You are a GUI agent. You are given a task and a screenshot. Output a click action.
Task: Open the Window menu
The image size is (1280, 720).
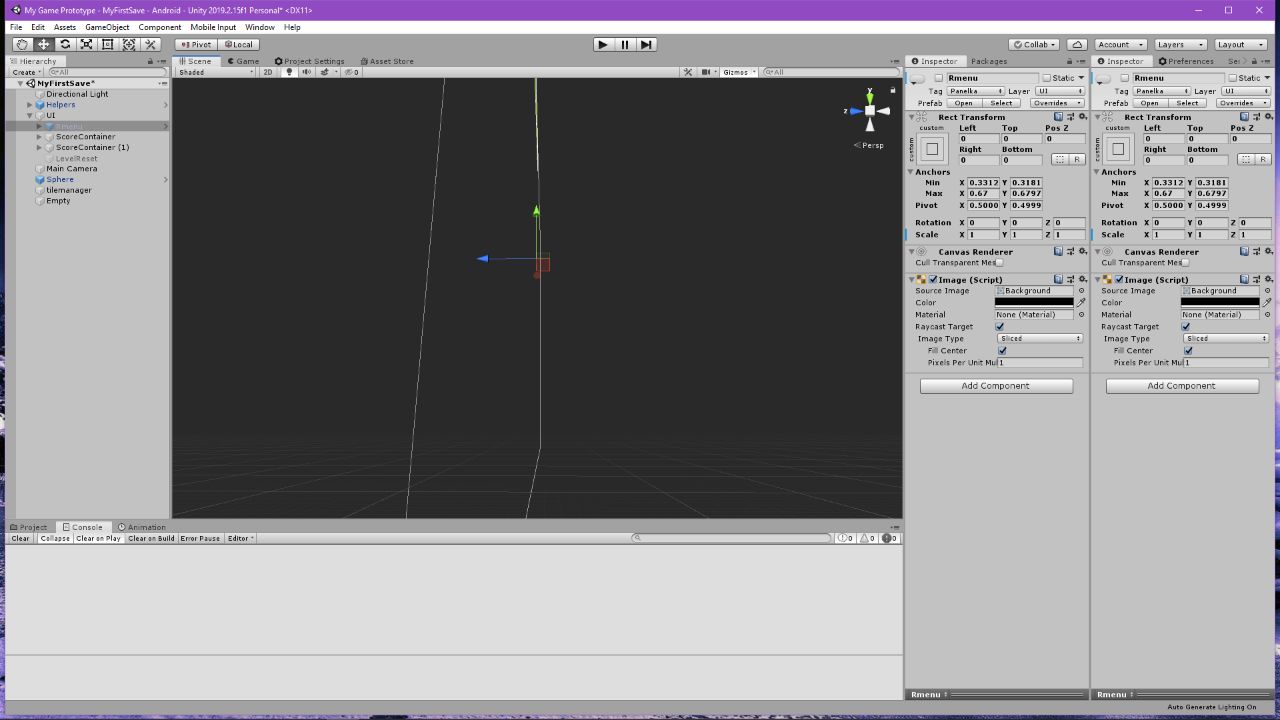click(x=259, y=27)
